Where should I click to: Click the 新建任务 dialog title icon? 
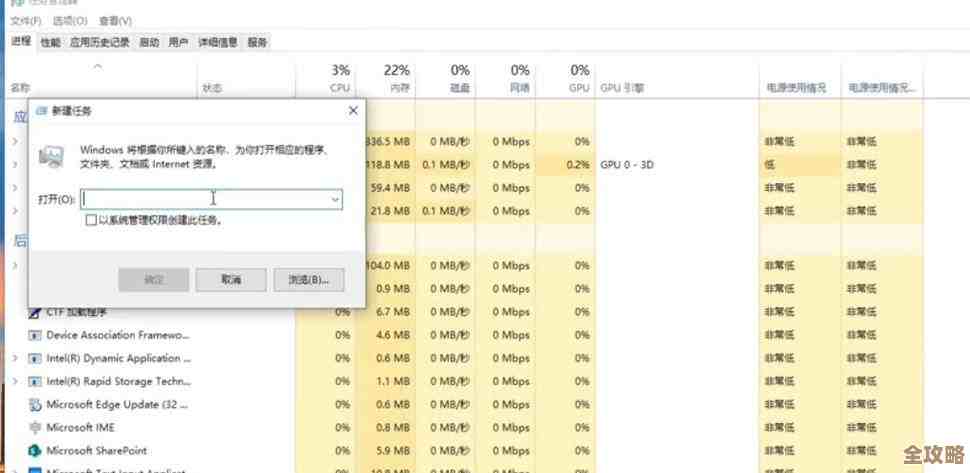(x=41, y=111)
